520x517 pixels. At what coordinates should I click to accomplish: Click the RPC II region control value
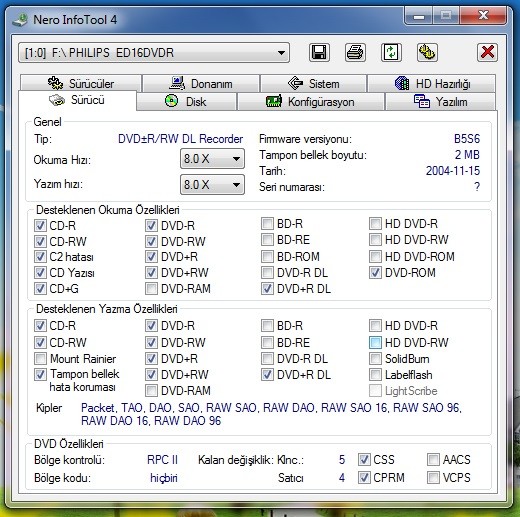coord(162,460)
